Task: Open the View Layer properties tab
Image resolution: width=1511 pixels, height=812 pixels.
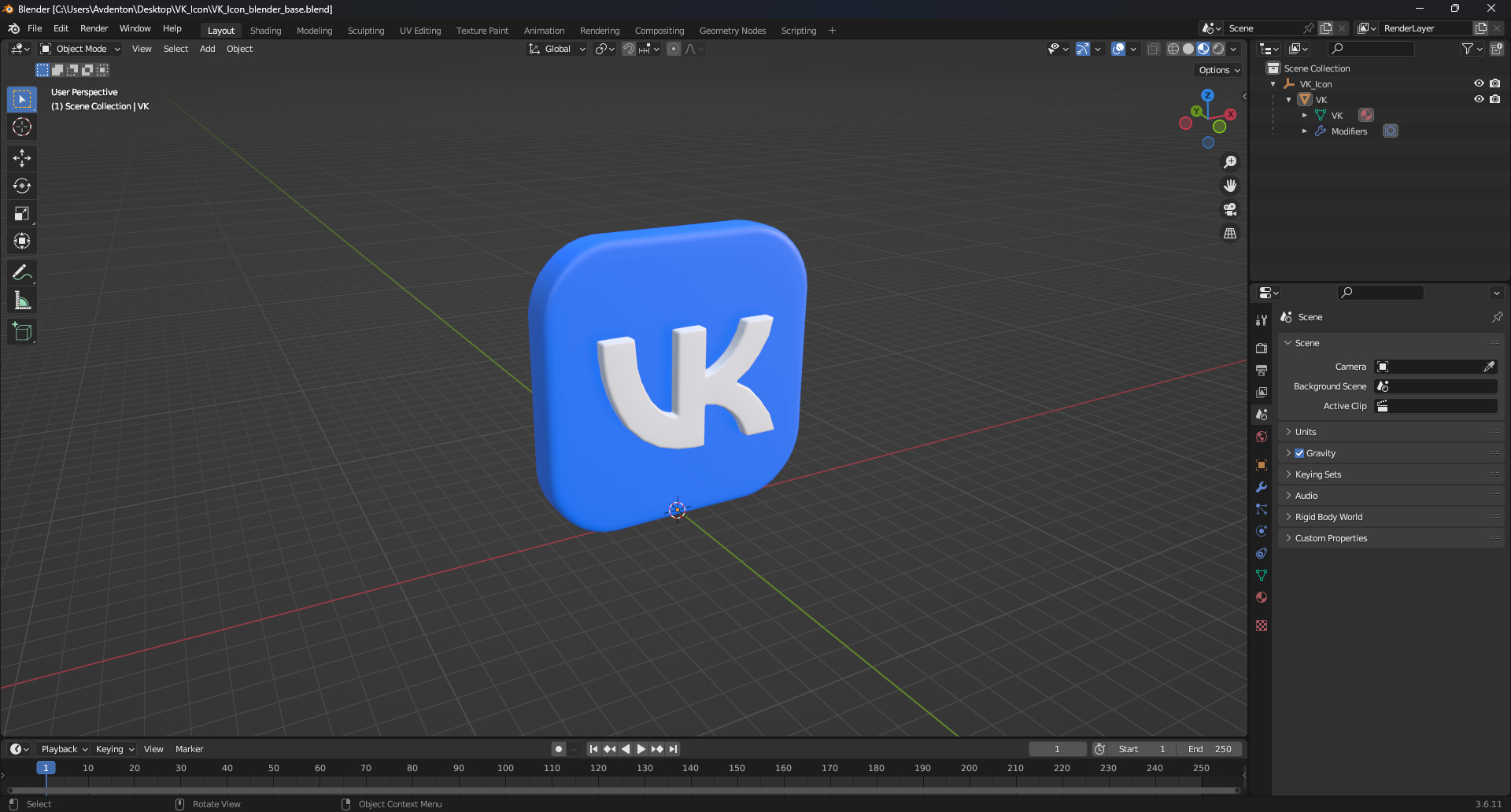Action: click(1262, 392)
